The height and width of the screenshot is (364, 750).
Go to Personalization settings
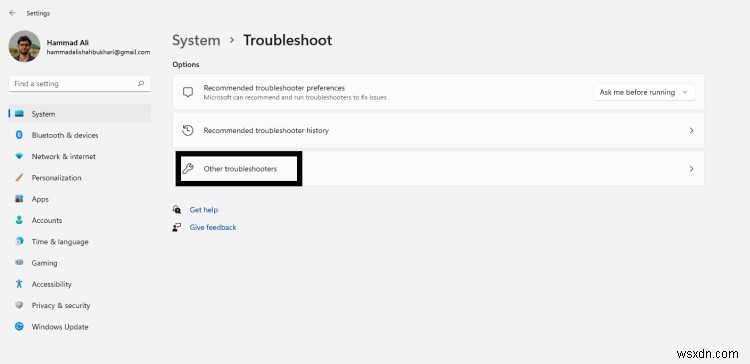point(56,178)
